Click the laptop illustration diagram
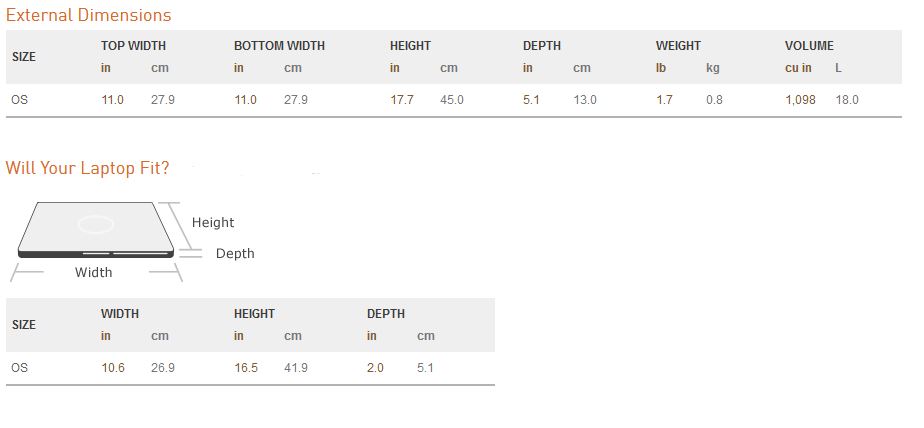The image size is (924, 428). (95, 229)
